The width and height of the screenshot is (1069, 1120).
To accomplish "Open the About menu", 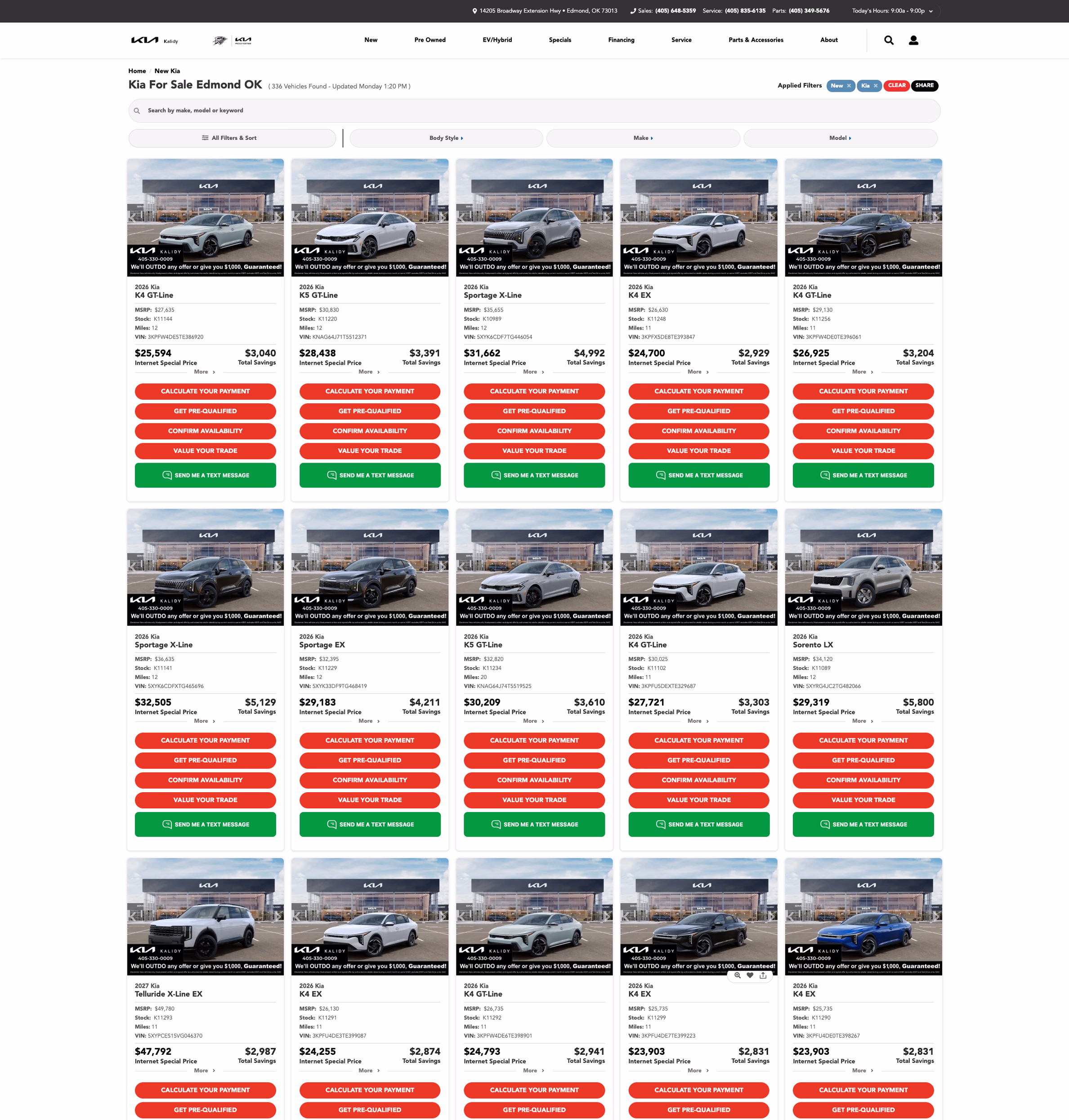I will click(x=828, y=40).
